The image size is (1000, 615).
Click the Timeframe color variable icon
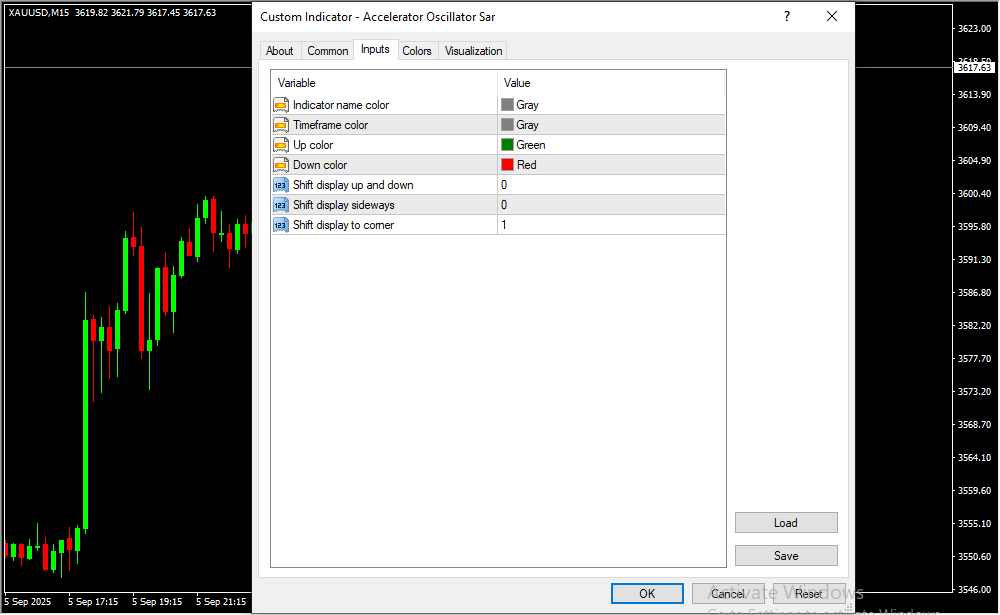[281, 125]
